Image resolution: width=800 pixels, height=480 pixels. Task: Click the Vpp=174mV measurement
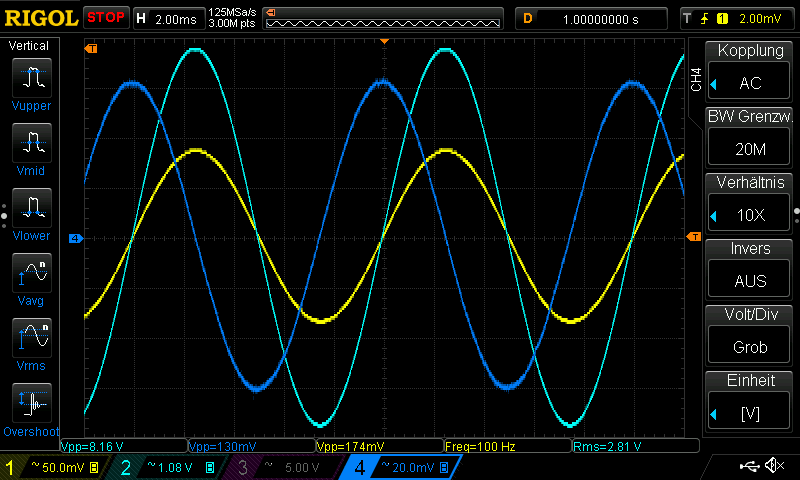pos(380,446)
